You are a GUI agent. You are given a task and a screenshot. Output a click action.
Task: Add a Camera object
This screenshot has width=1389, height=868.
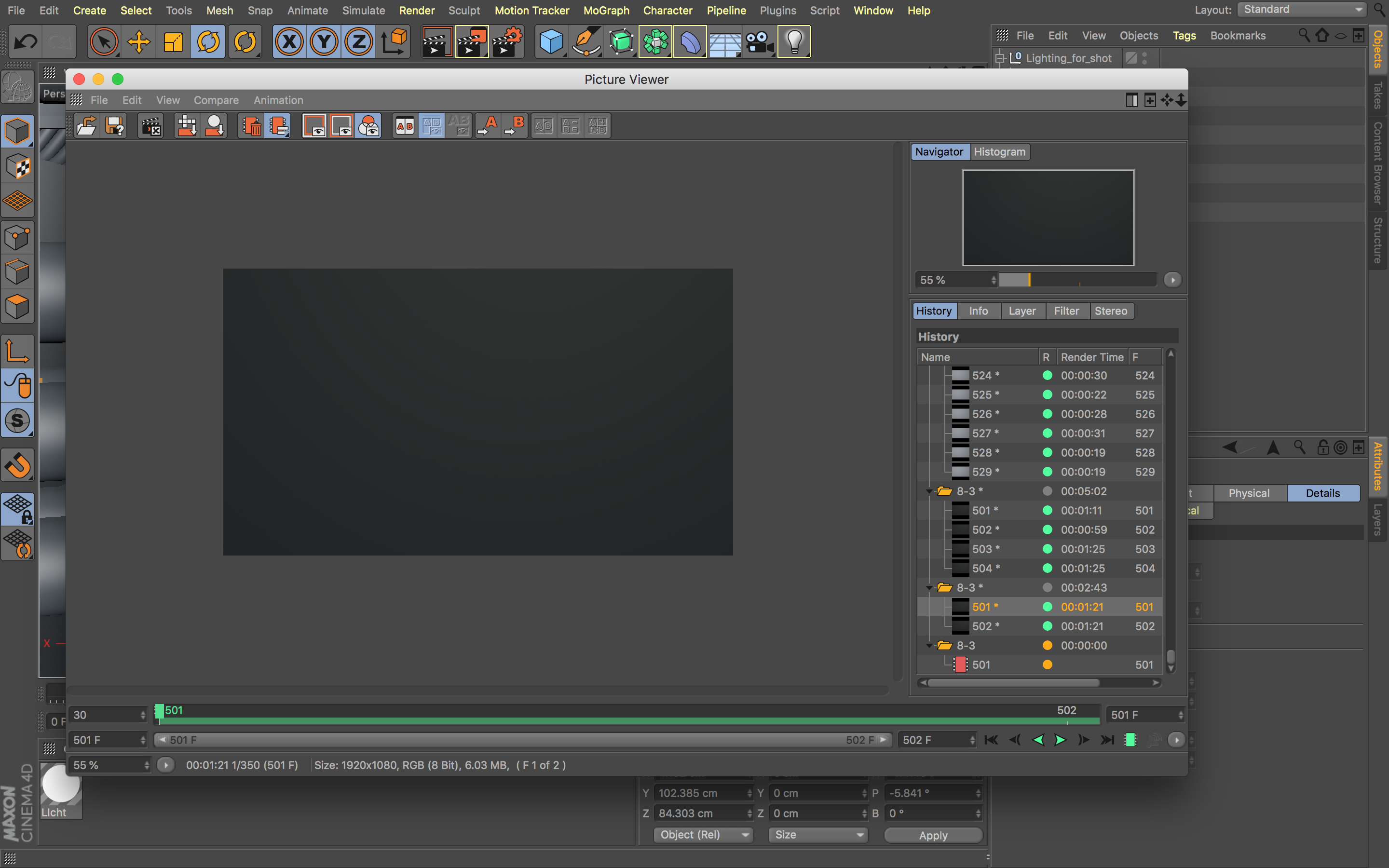(x=760, y=41)
